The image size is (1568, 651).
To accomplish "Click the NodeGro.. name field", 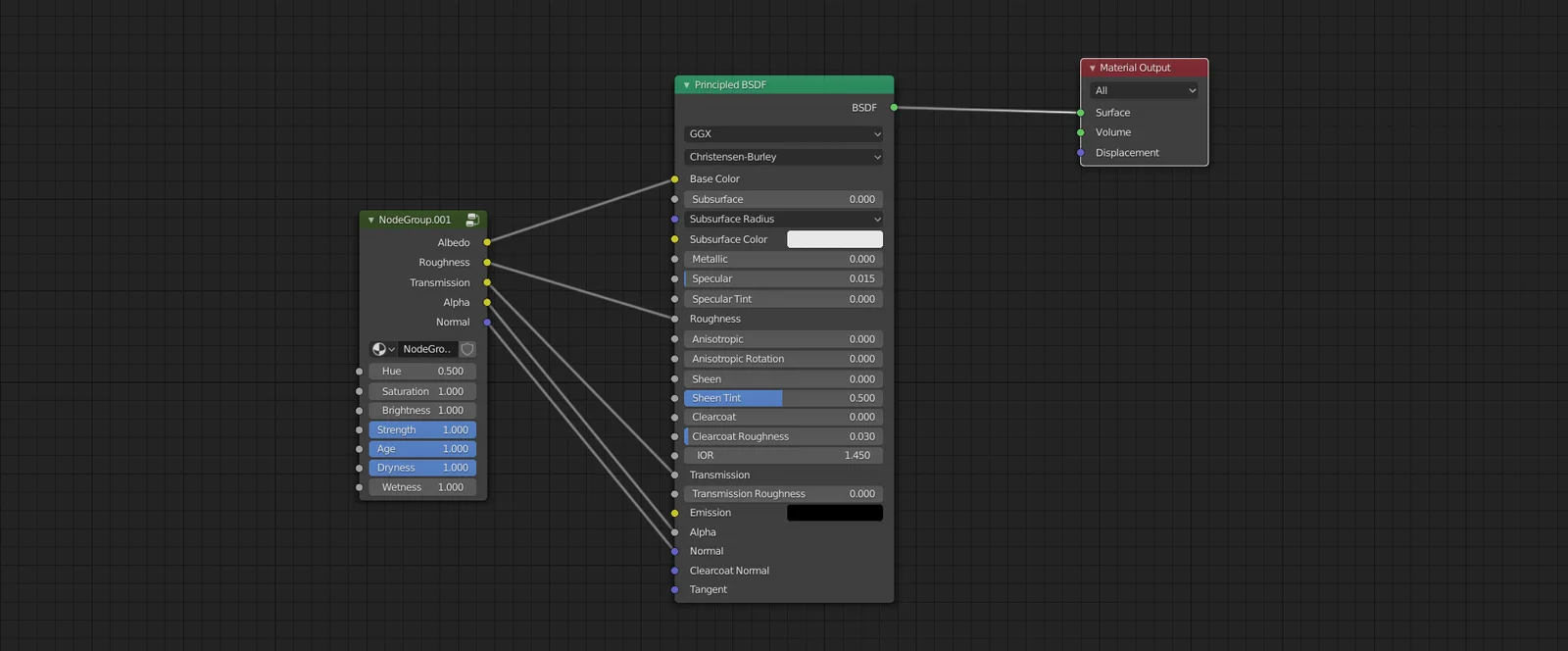I will tap(426, 349).
